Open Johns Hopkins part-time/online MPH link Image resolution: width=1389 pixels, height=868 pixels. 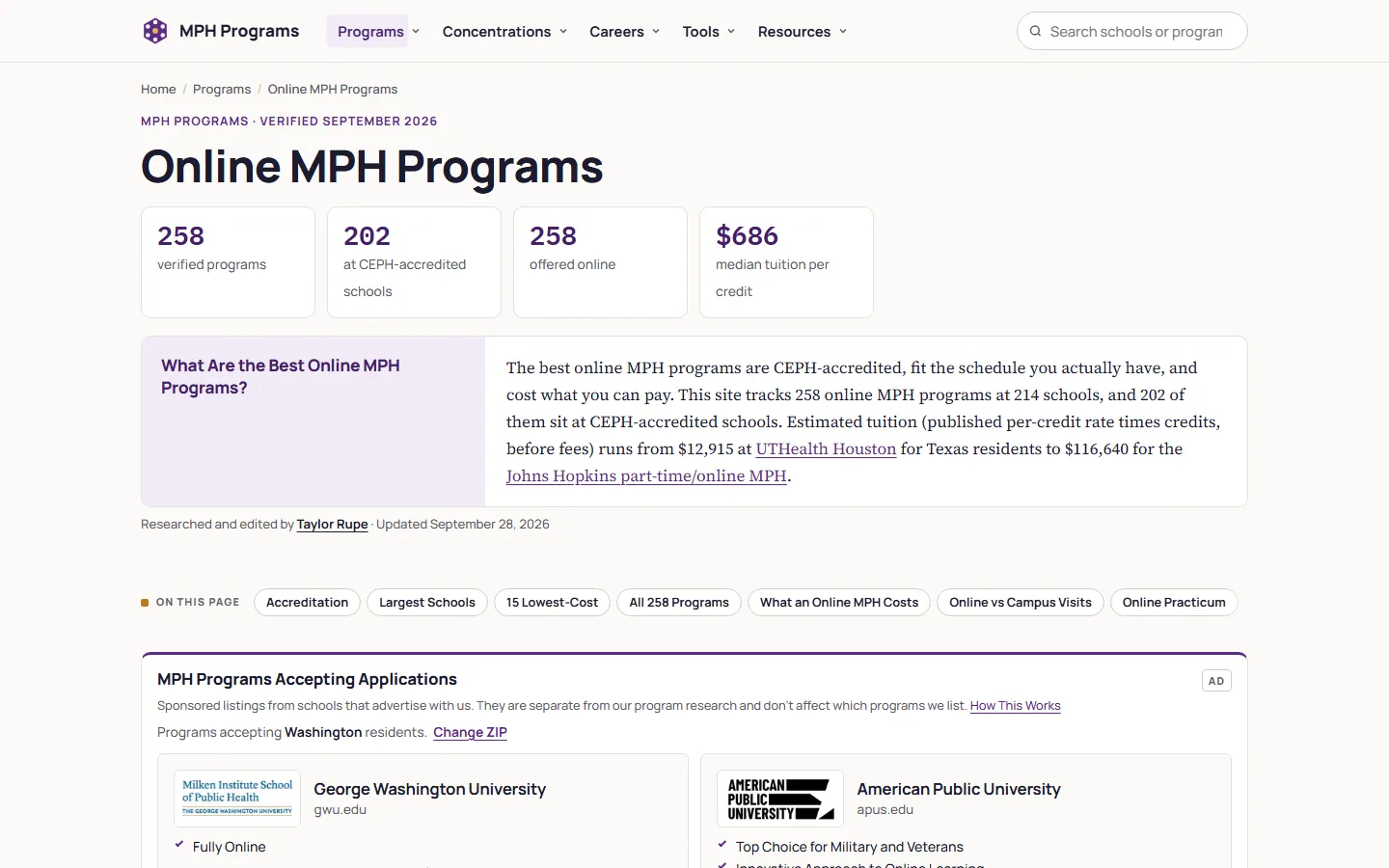pyautogui.click(x=646, y=475)
